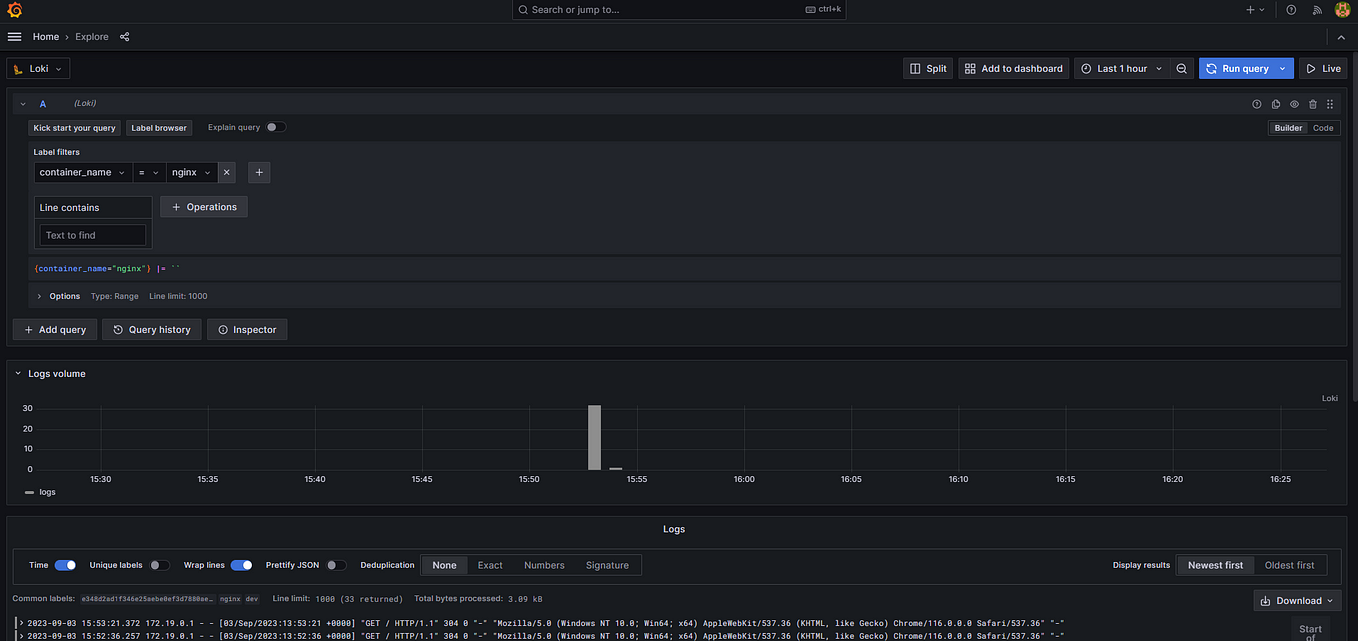Collapse the Logs volume section

point(16,373)
